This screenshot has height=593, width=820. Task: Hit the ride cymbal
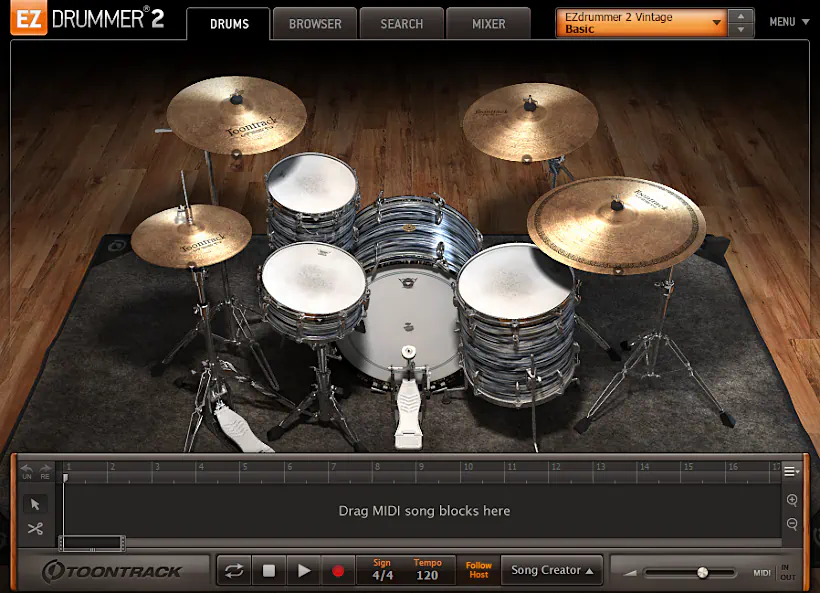(617, 225)
